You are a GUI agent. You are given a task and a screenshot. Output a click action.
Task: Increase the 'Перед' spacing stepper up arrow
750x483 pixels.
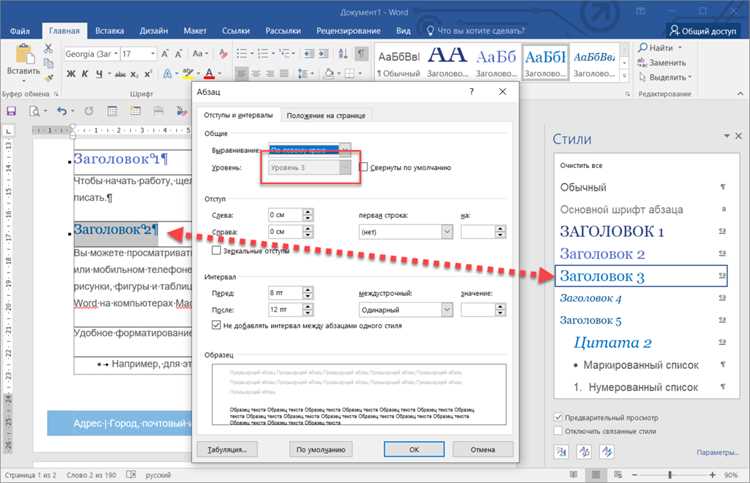[x=308, y=289]
